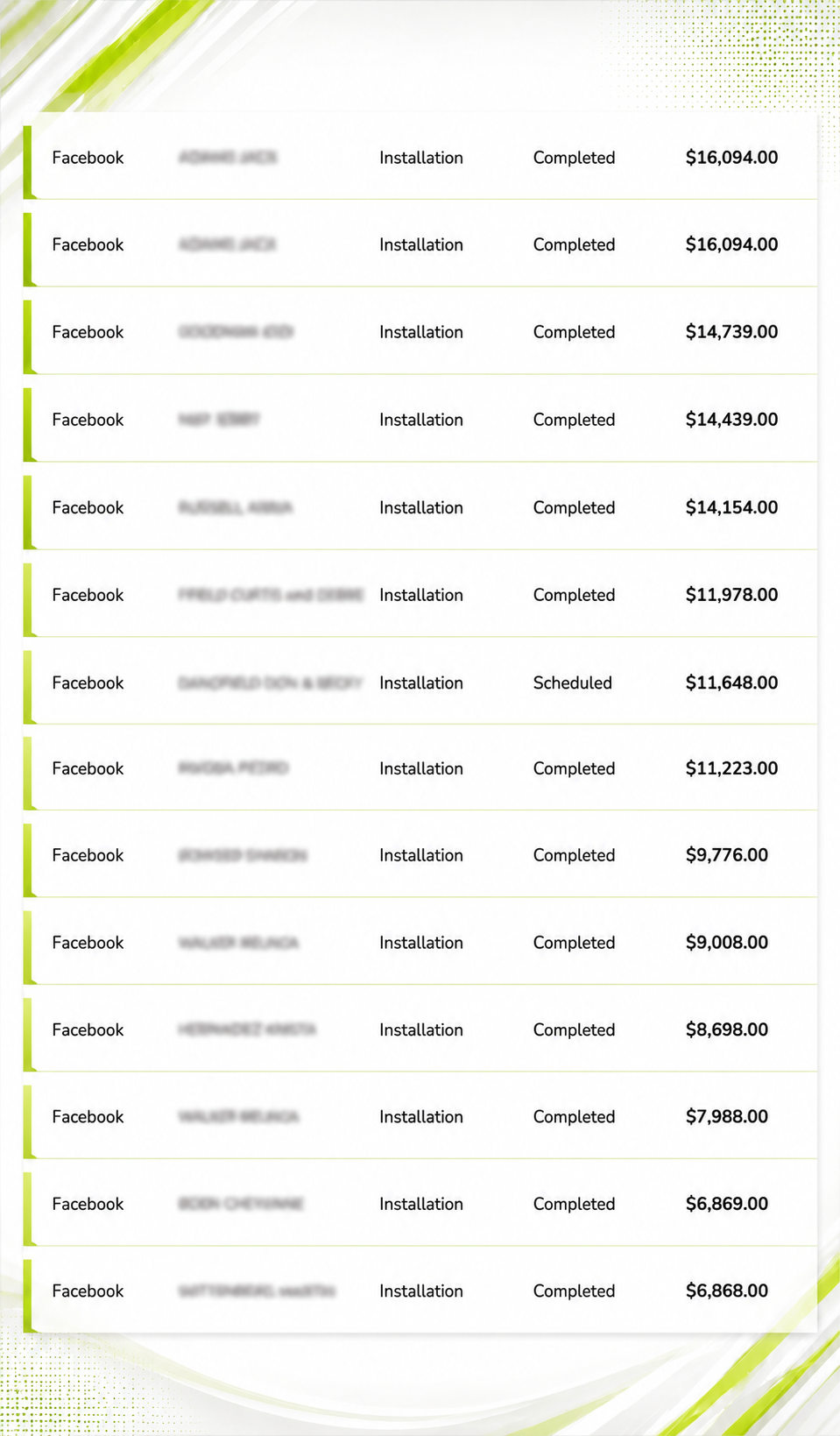The height and width of the screenshot is (1436, 840).
Task: Click Completed status in the $9,776.00 row
Action: [574, 855]
